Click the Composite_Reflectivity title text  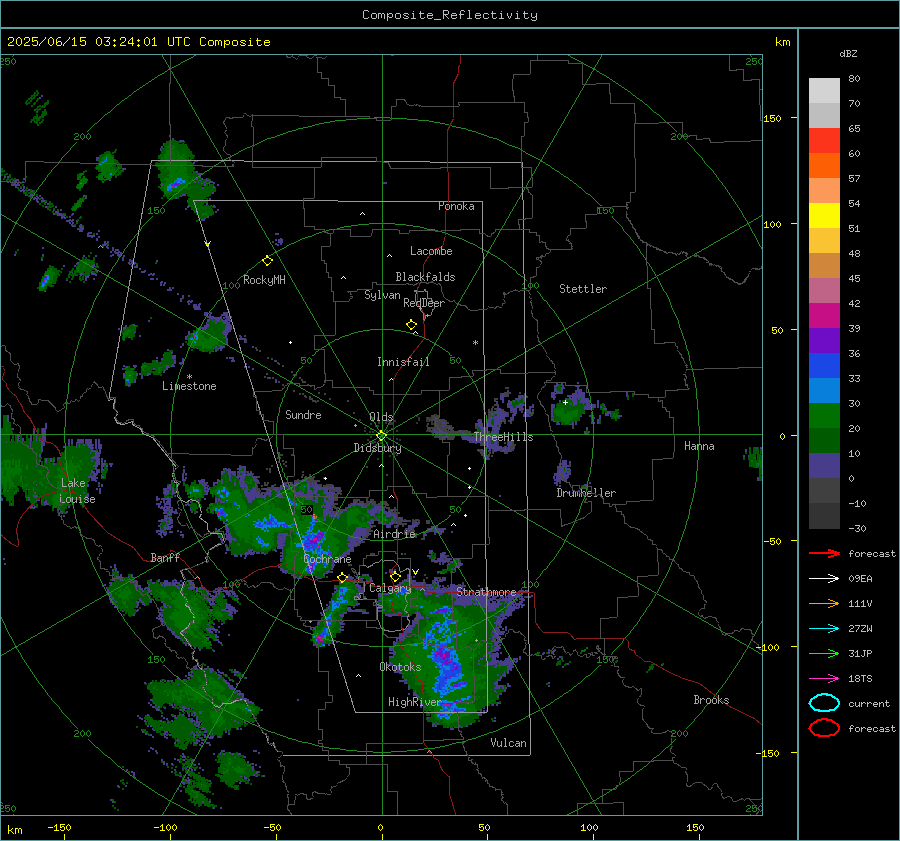(450, 15)
